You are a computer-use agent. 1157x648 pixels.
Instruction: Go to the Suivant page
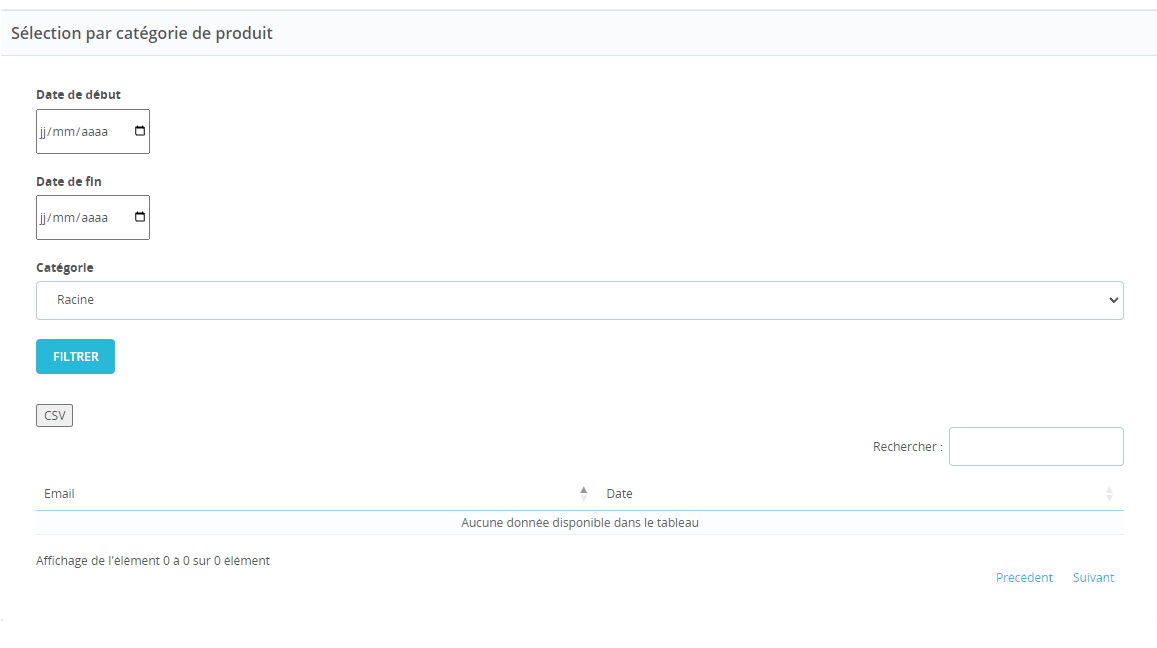(x=1093, y=577)
